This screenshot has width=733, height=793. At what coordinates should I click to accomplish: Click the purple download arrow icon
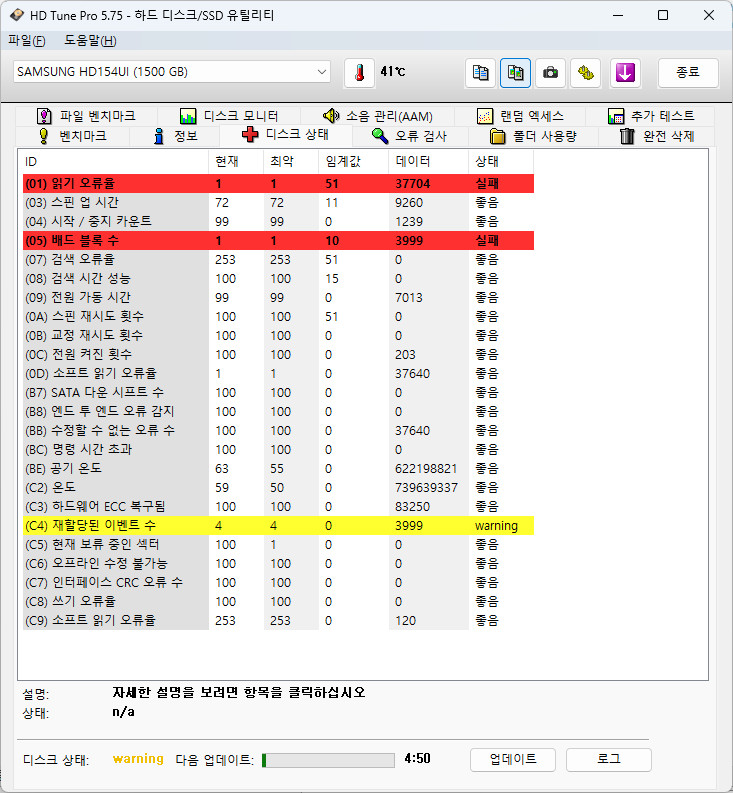point(625,73)
